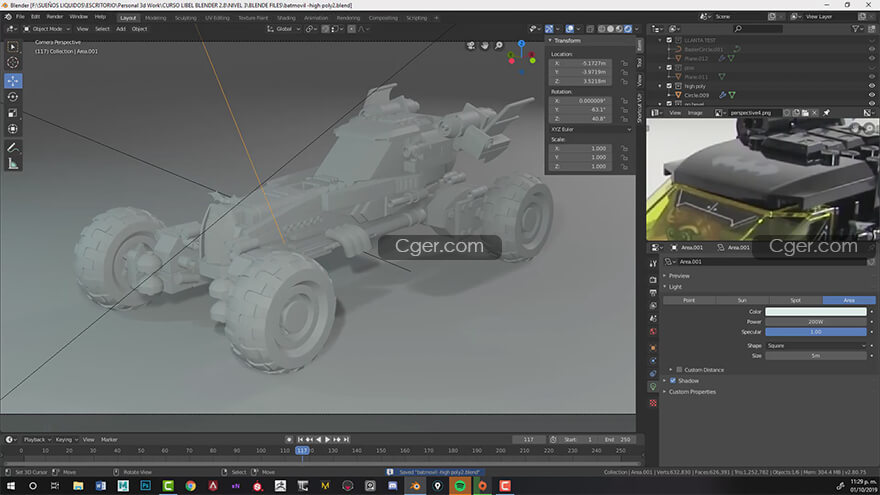Select the Annotate pencil tool
Screen dimensions: 880x495
pos(13,148)
